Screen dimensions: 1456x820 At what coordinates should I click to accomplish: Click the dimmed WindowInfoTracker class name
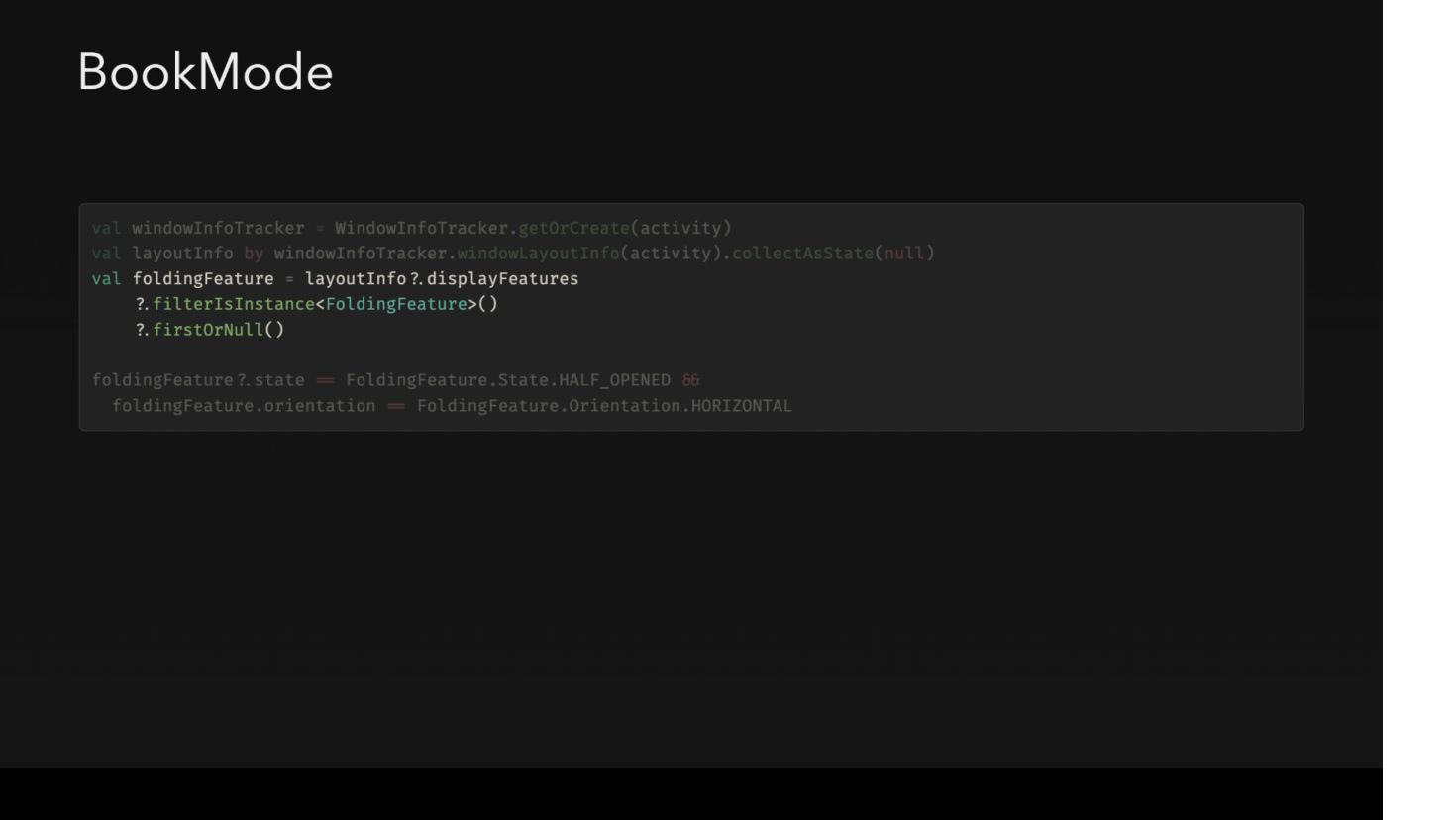pyautogui.click(x=421, y=228)
